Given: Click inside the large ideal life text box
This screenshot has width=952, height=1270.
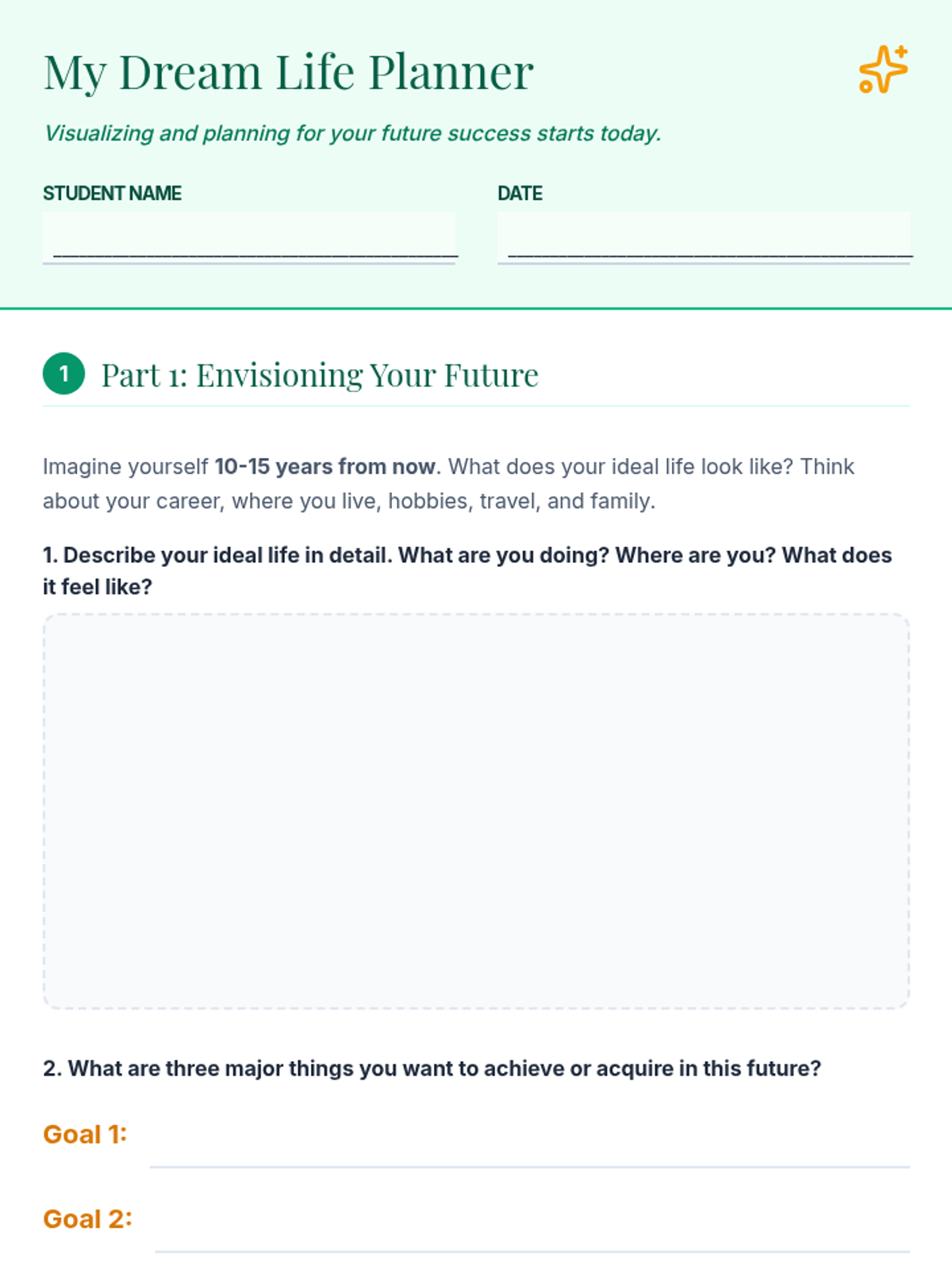Looking at the screenshot, I should click(x=476, y=811).
